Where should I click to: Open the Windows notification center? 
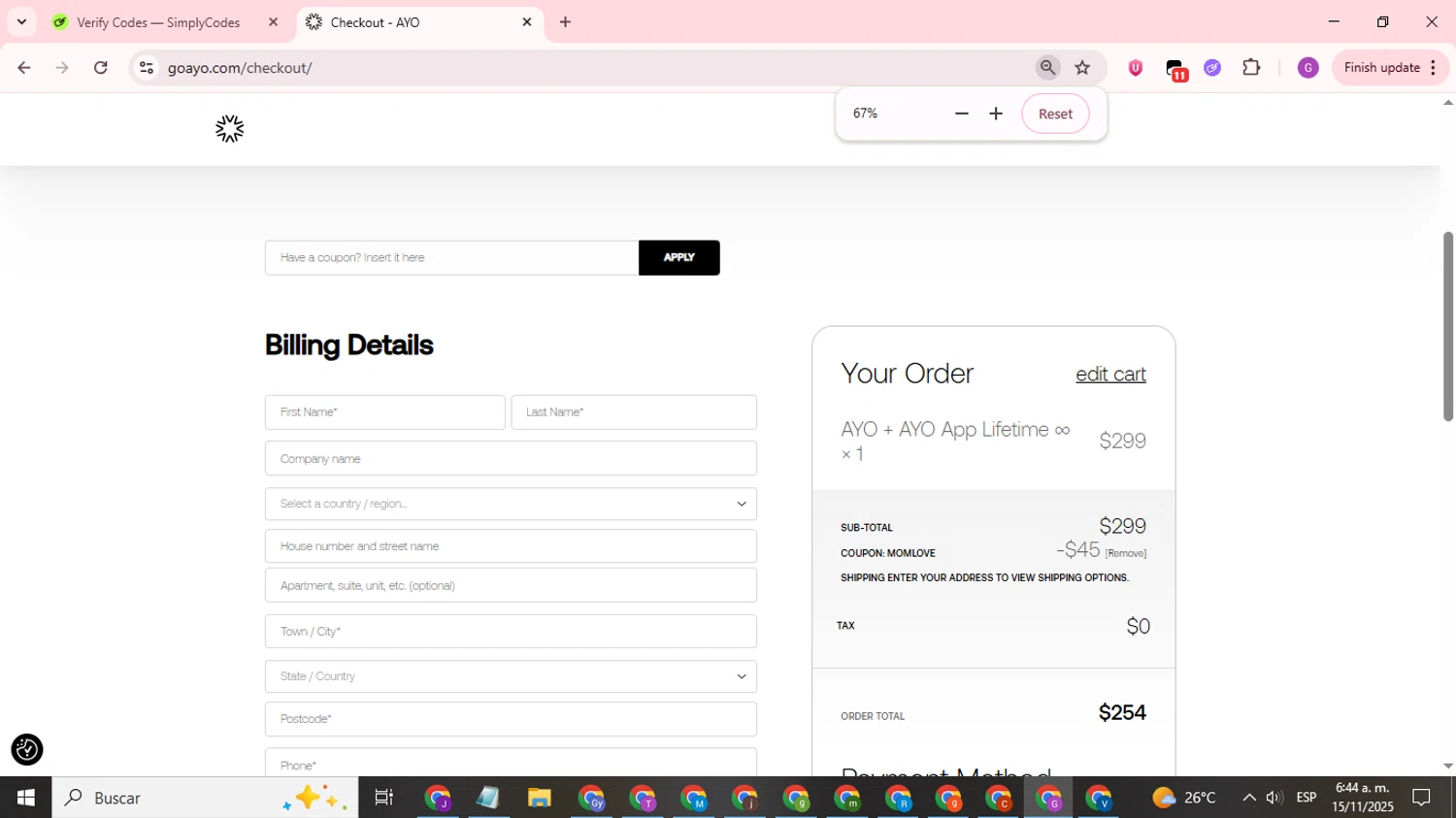(x=1421, y=798)
